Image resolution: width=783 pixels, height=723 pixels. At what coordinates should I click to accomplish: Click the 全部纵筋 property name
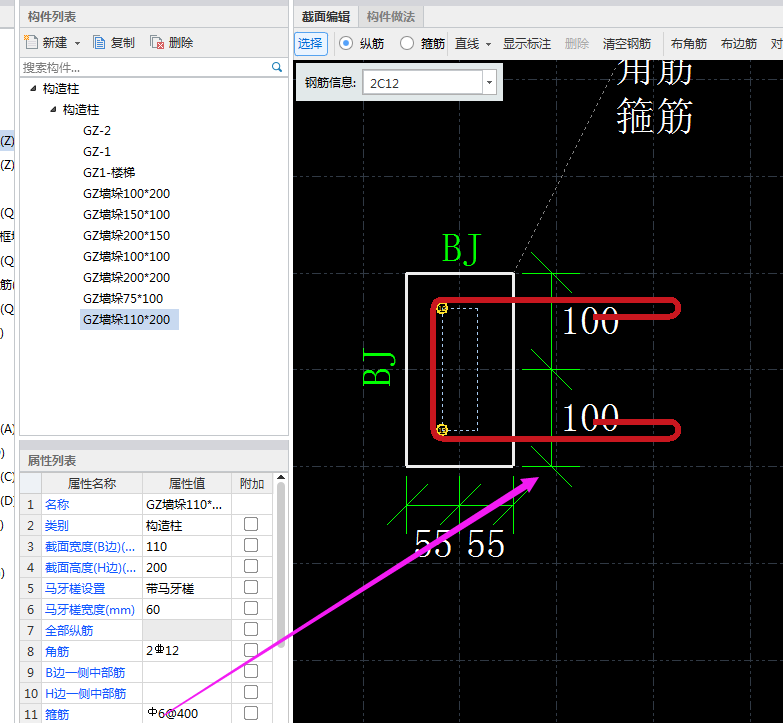pyautogui.click(x=69, y=630)
